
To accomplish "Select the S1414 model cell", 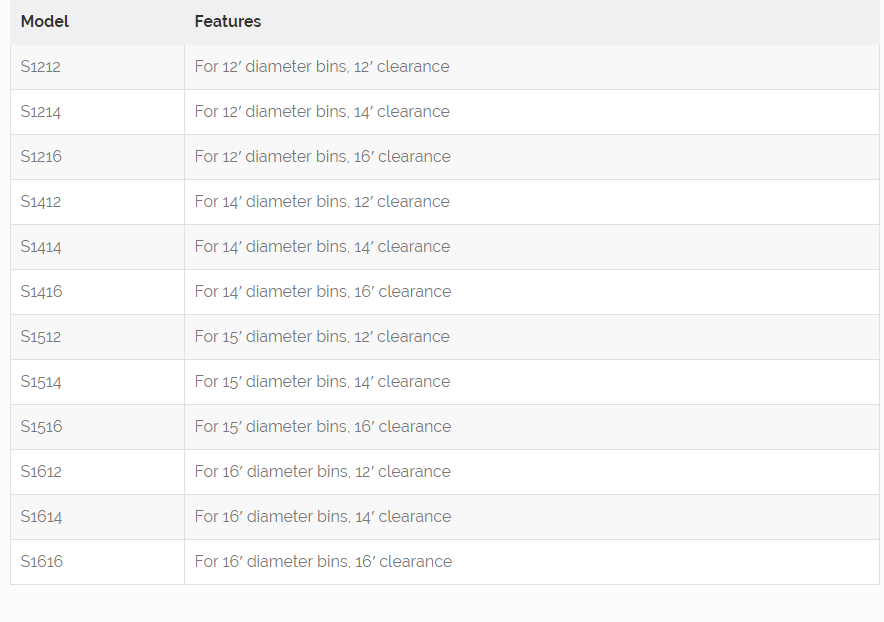I will coord(41,247).
